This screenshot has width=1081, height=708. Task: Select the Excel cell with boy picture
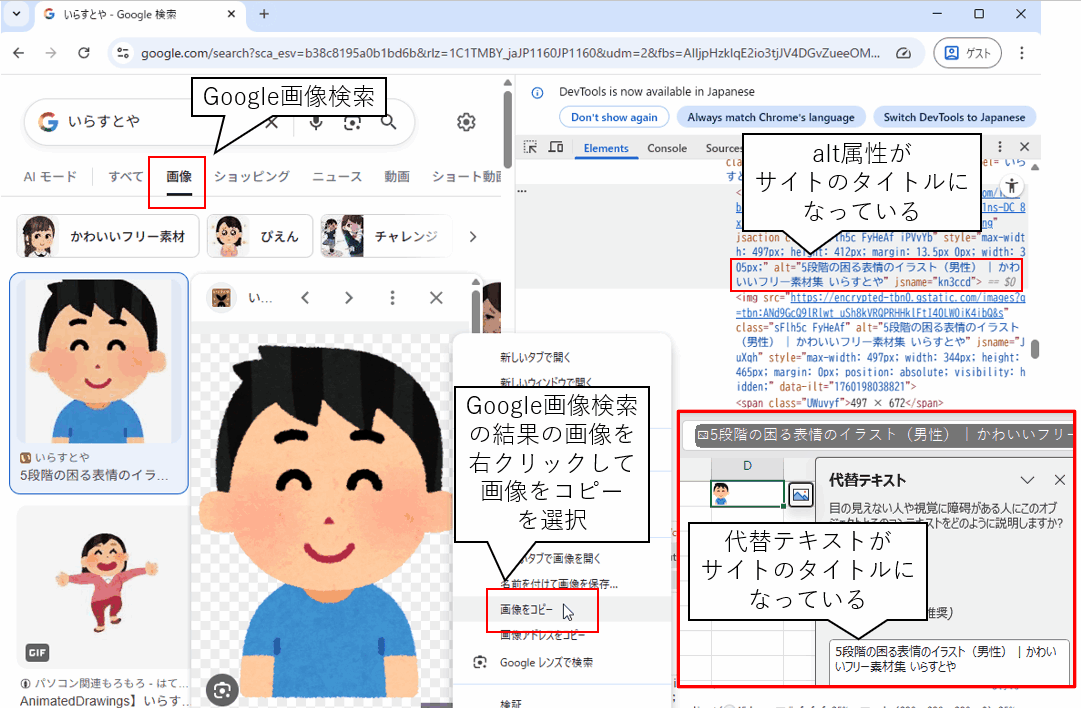(747, 494)
